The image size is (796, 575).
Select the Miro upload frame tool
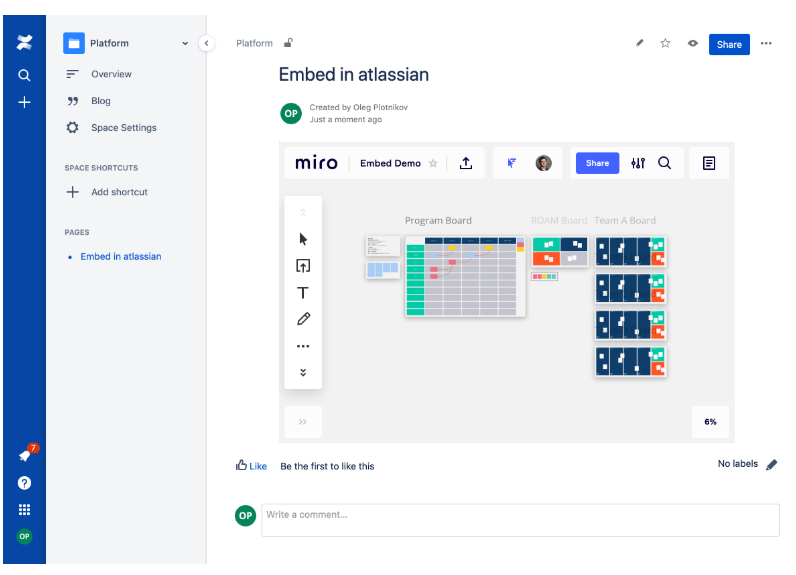(x=303, y=266)
